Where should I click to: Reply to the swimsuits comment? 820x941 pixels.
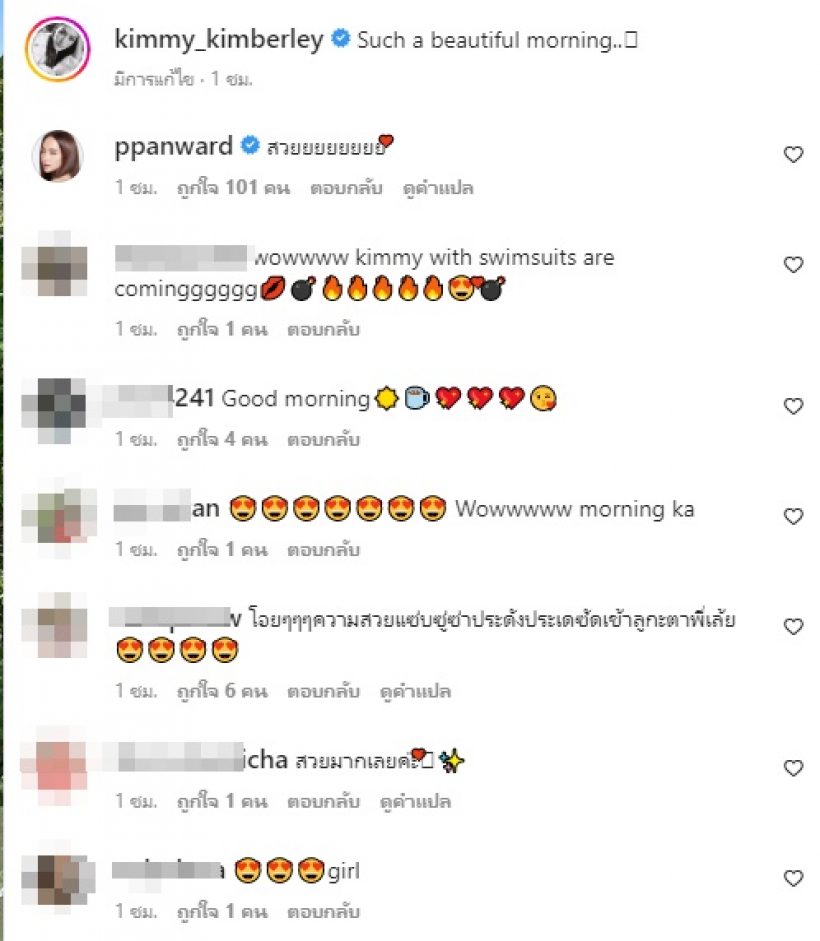click(x=324, y=329)
